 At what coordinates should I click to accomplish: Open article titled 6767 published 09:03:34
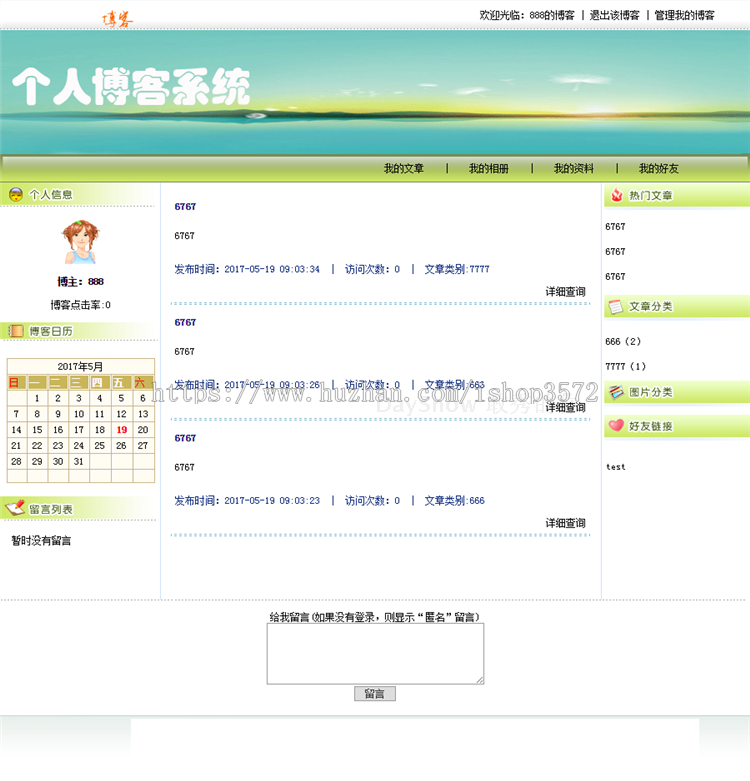coord(185,206)
